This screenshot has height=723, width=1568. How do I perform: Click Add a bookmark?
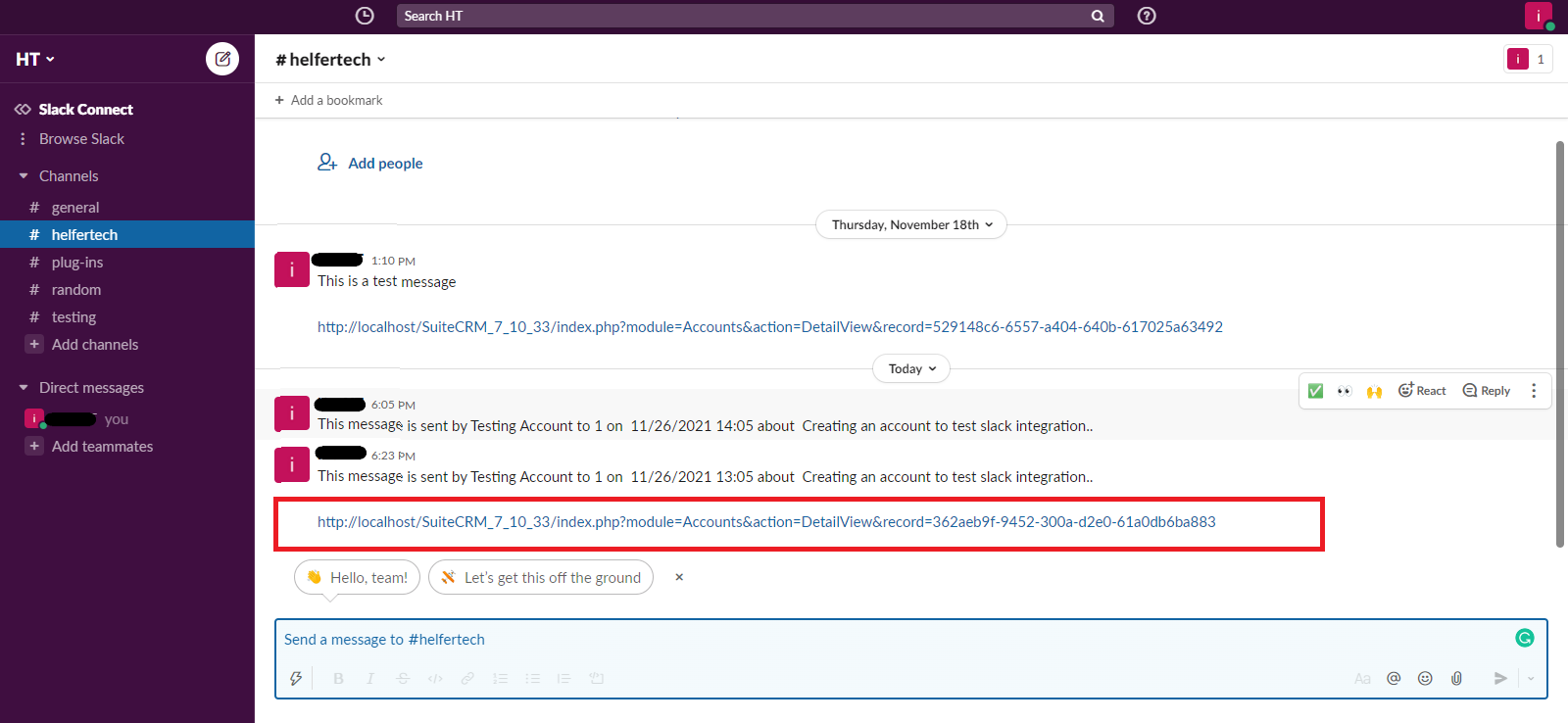(328, 100)
